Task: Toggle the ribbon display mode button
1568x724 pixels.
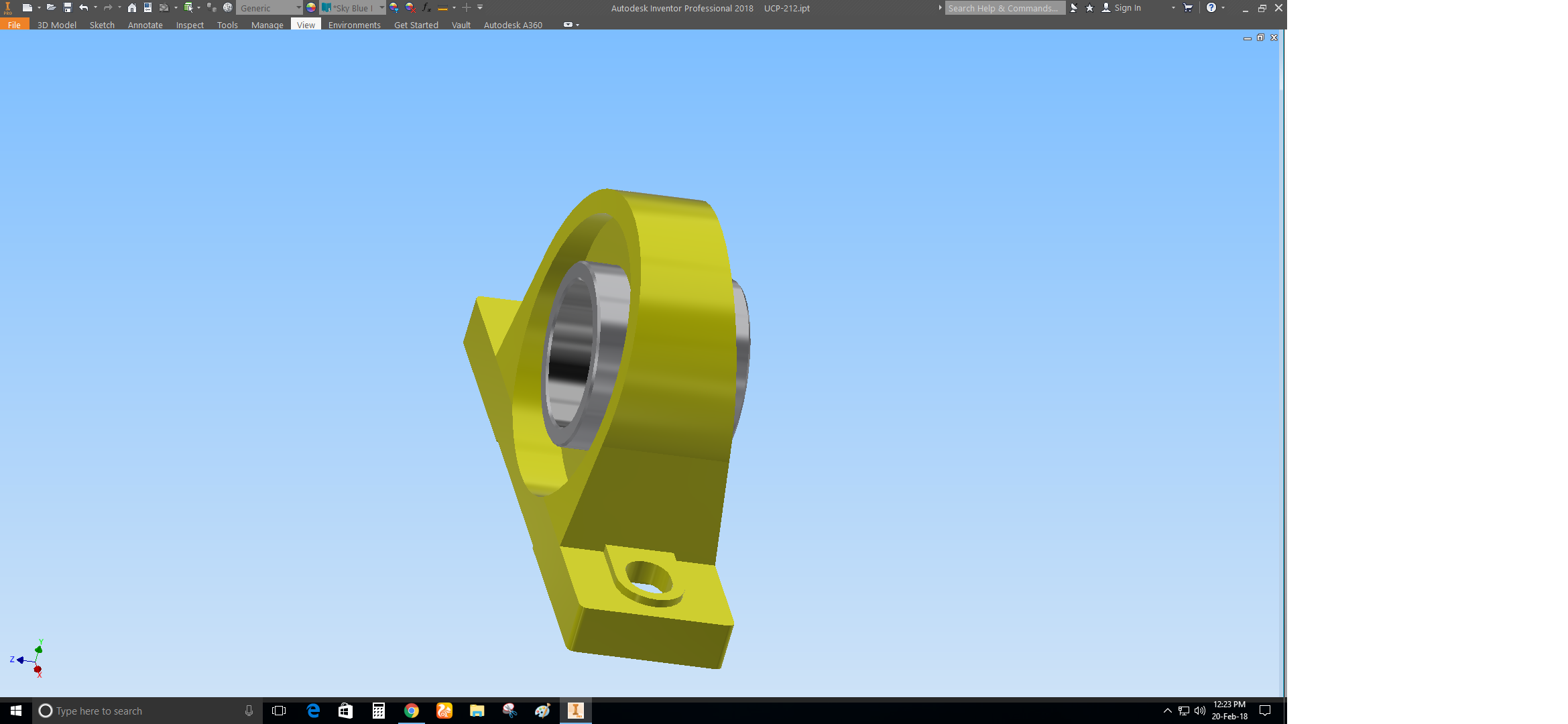Action: tap(568, 25)
